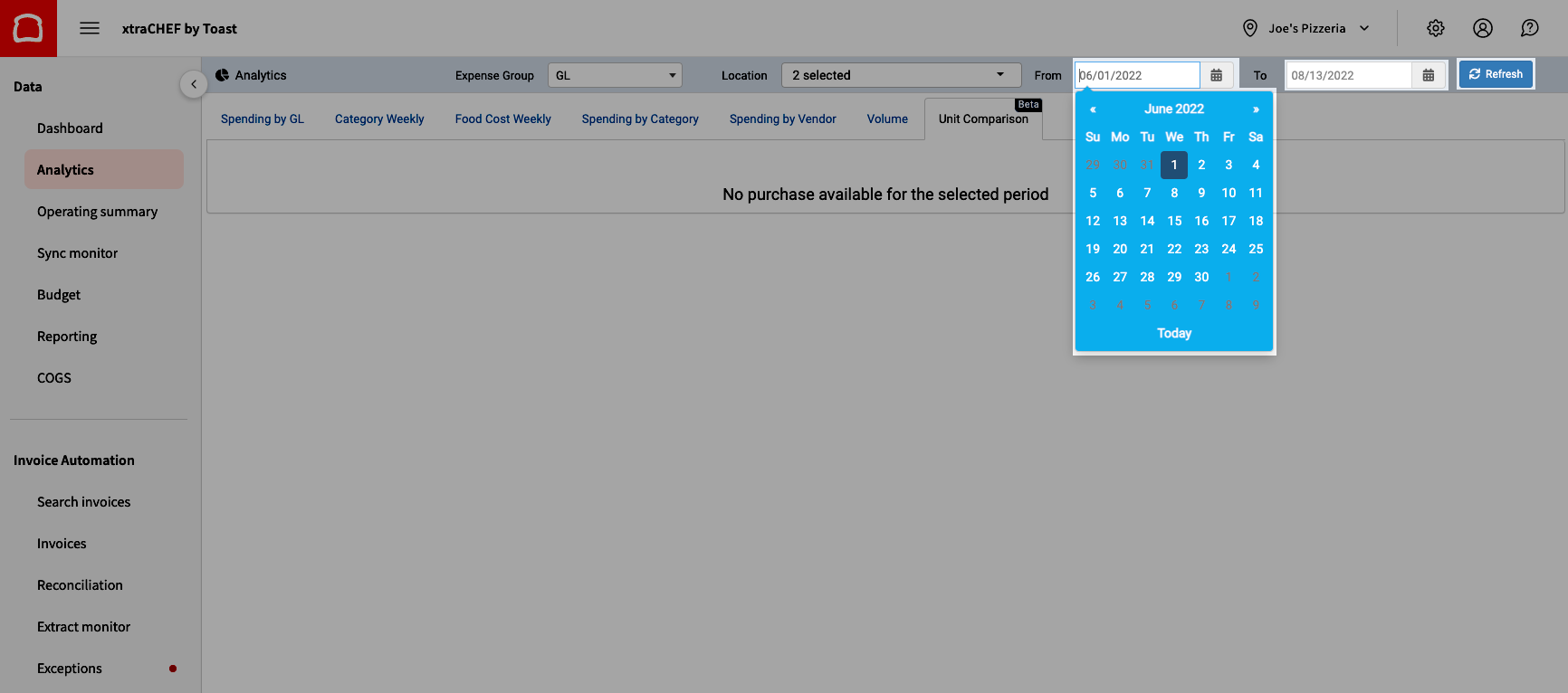Open Search invoices in the sidebar
Screen dimensions: 1568x693
coord(83,502)
